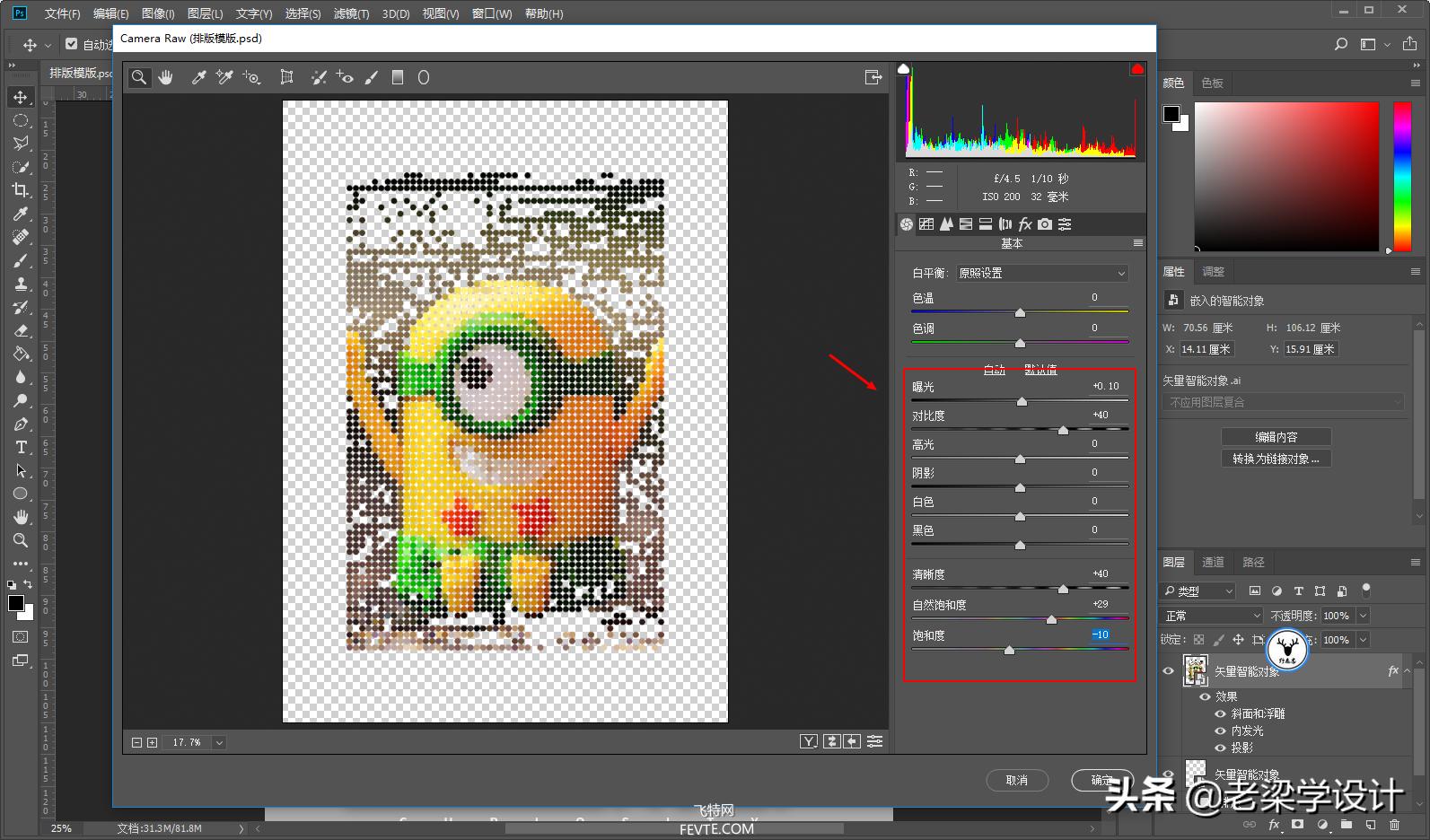Image resolution: width=1430 pixels, height=840 pixels.
Task: Toggle full screen mode in Camera Raw
Action: tap(873, 77)
